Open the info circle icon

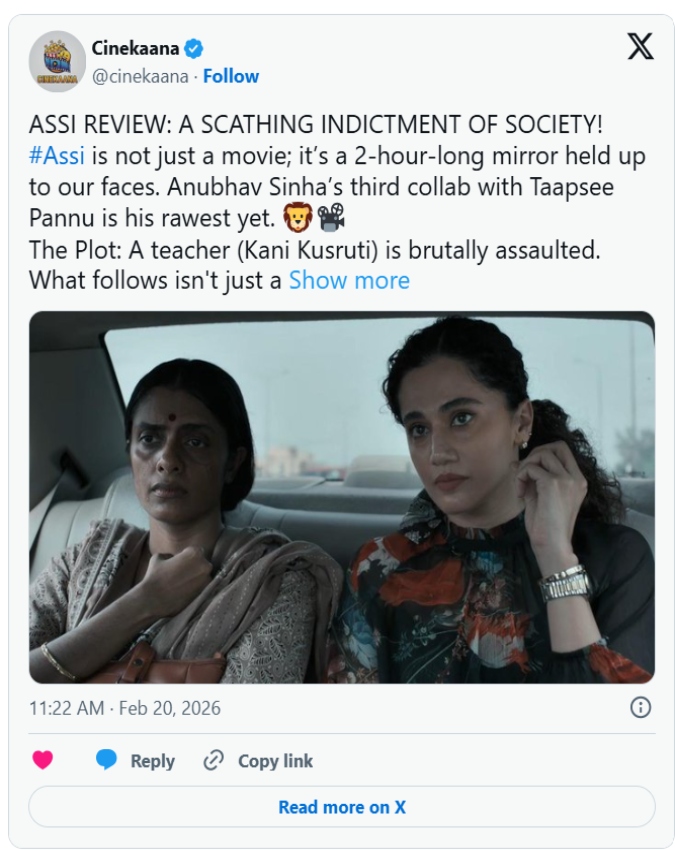[x=640, y=708]
